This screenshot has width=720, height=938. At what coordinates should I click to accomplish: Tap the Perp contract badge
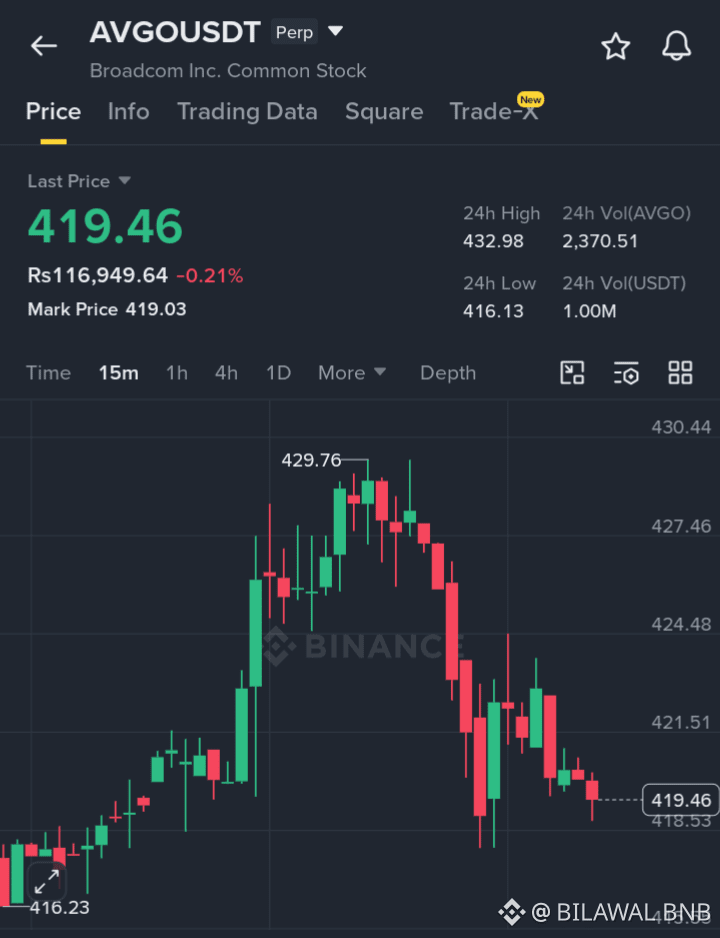pos(294,32)
